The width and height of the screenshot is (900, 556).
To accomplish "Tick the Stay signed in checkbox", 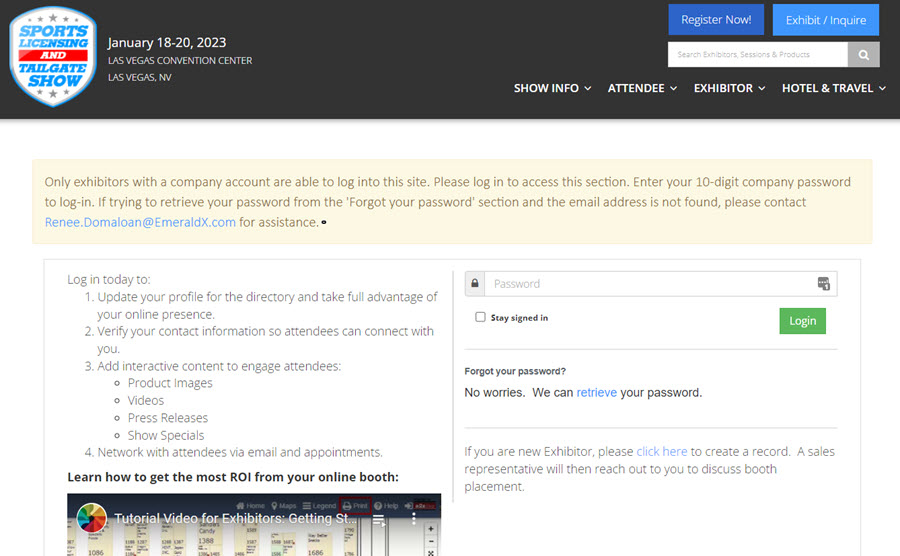I will click(x=481, y=318).
